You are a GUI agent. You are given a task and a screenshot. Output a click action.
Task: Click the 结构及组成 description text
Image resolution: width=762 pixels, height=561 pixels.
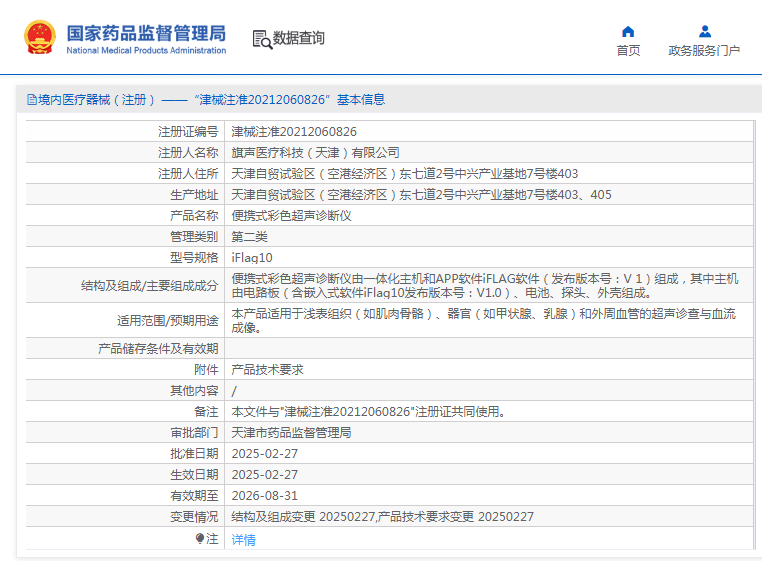[485, 286]
